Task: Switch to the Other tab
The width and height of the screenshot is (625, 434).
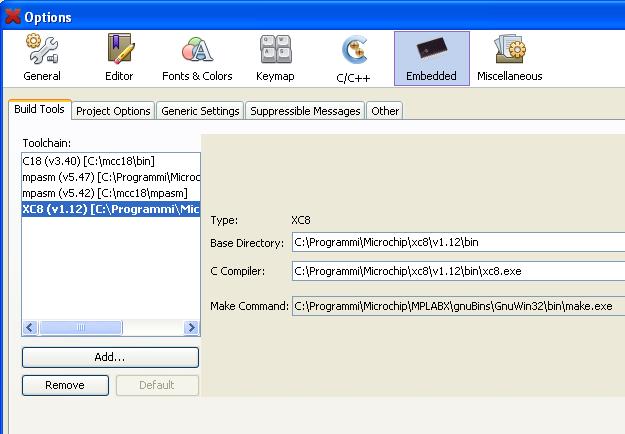Action: (385, 111)
